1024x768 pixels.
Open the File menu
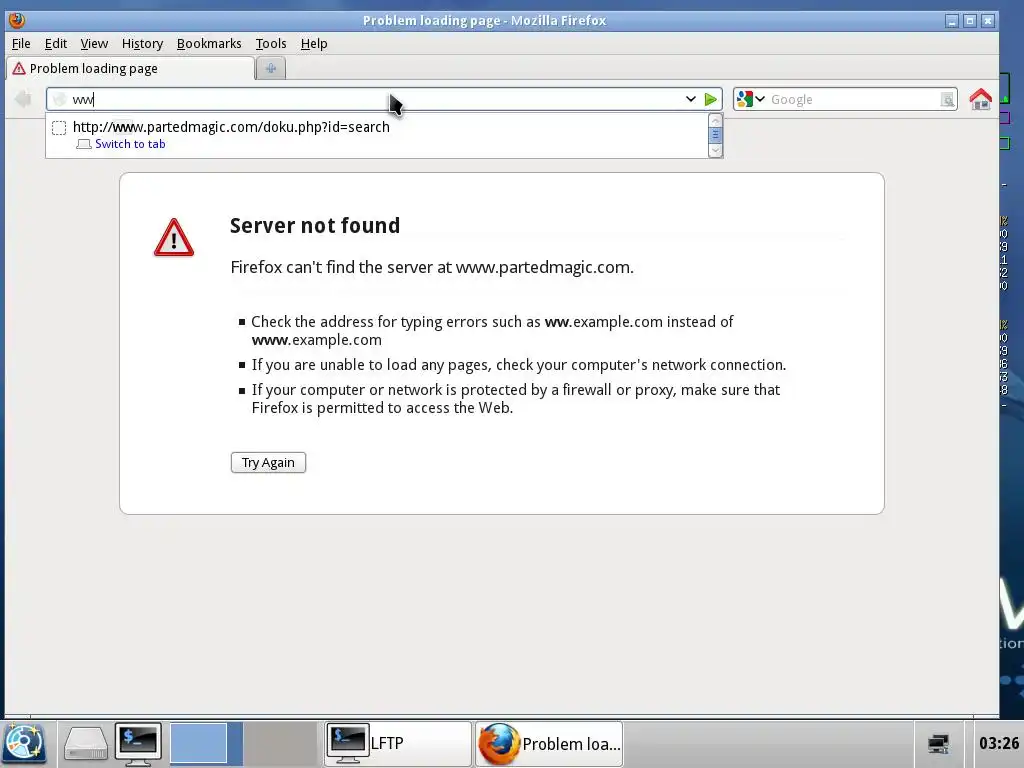21,44
